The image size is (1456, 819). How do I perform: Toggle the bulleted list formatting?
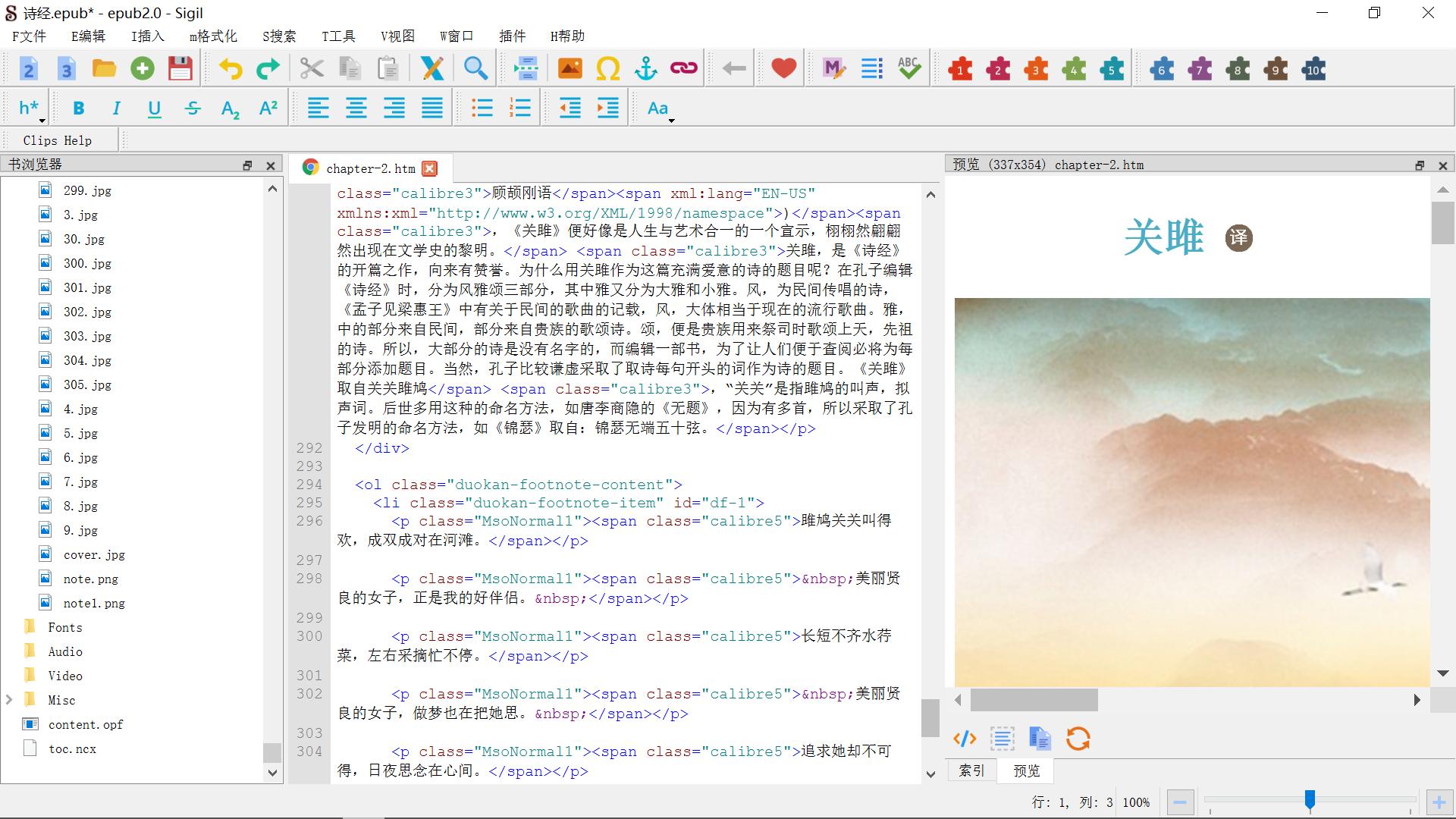pos(482,108)
